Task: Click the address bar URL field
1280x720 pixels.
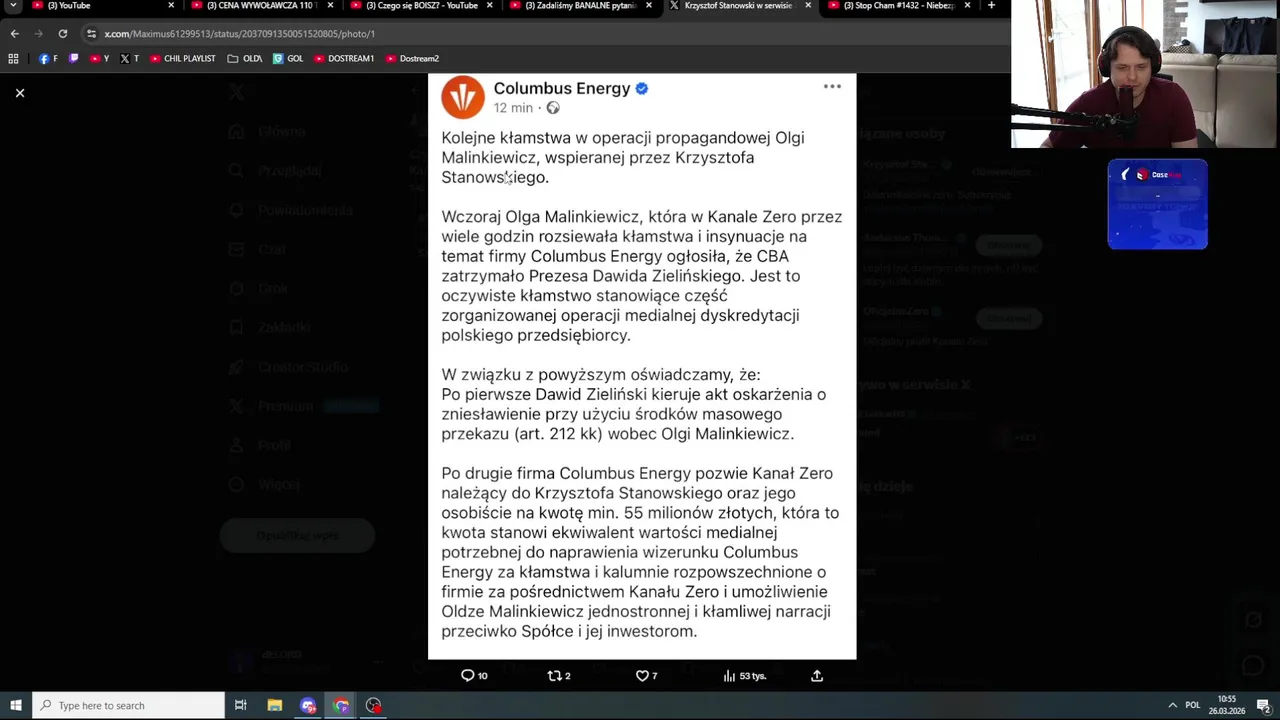Action: 550,33
